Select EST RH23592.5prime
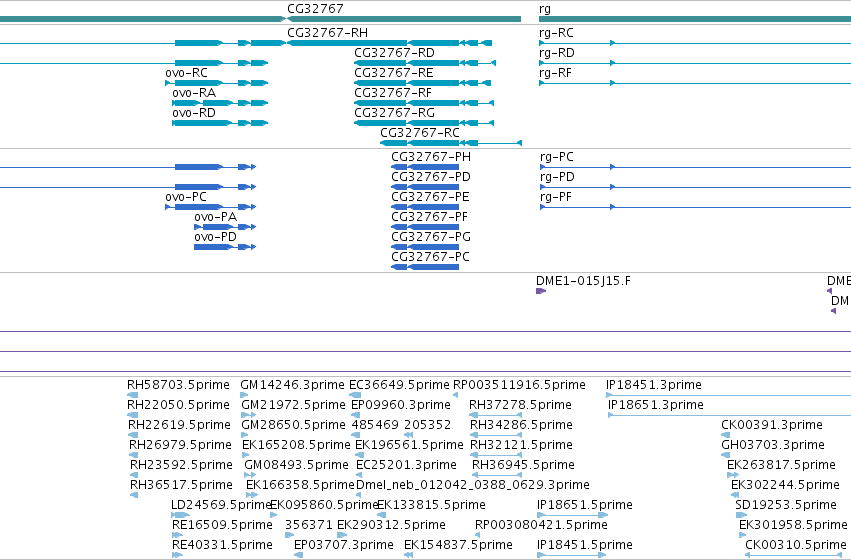Image resolution: width=851 pixels, height=560 pixels. click(x=181, y=465)
